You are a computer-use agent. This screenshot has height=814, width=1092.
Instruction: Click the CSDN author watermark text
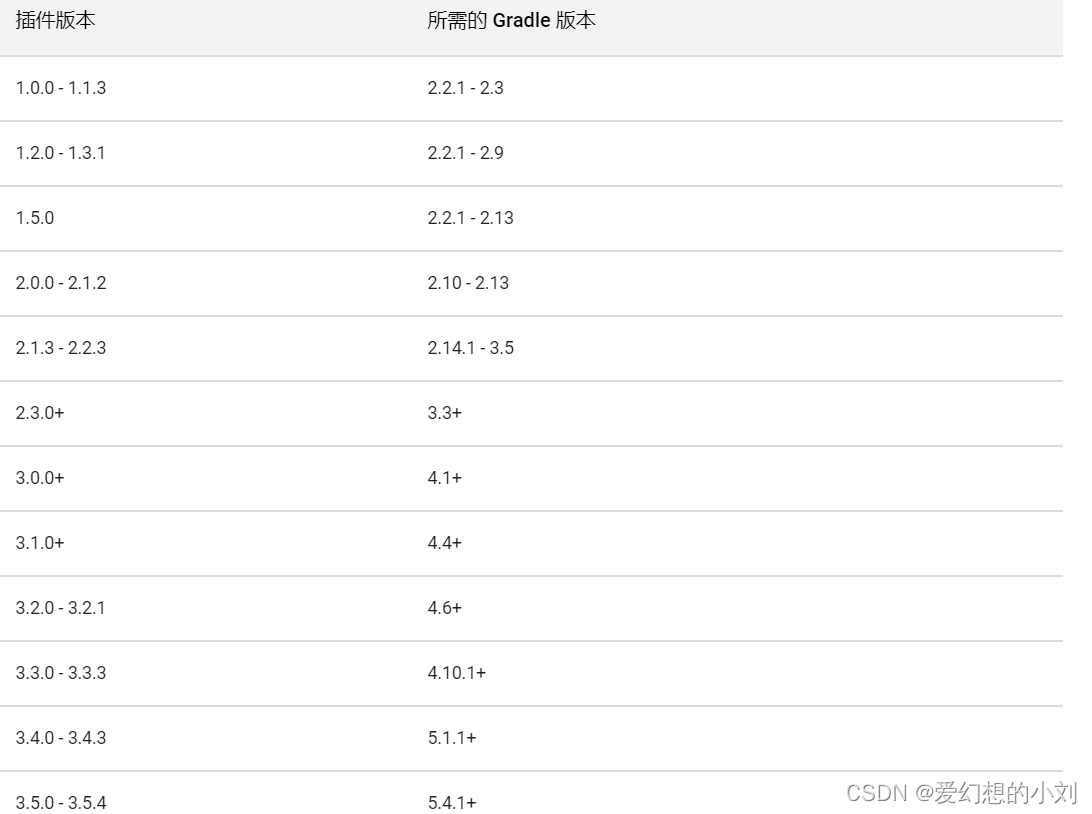[962, 792]
